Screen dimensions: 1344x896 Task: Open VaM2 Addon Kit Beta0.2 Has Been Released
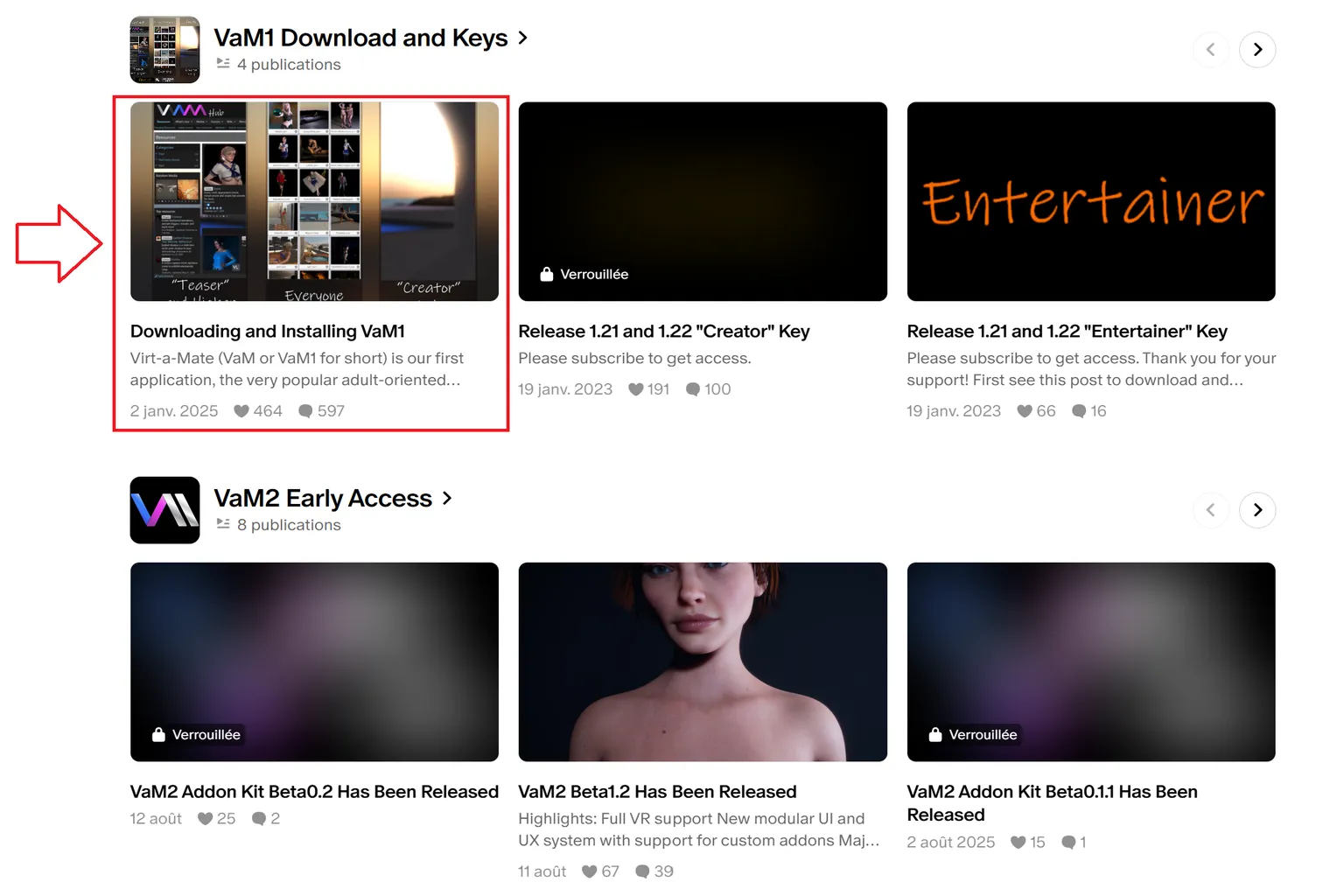[x=314, y=792]
